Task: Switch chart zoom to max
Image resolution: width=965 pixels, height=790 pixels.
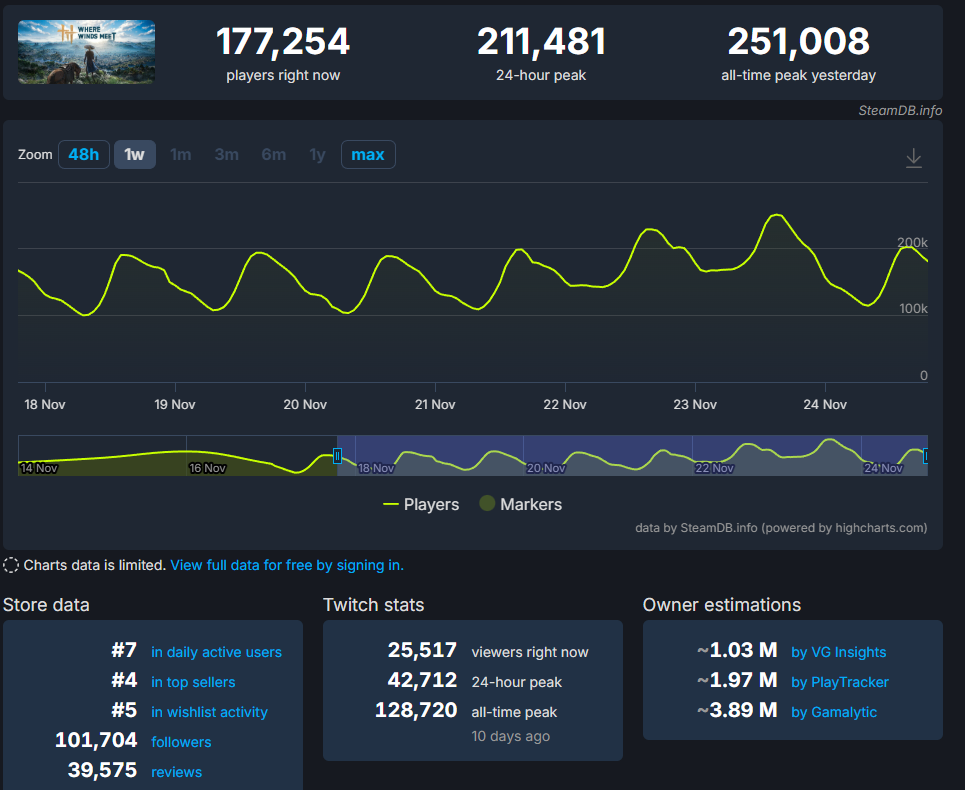Action: tap(368, 155)
